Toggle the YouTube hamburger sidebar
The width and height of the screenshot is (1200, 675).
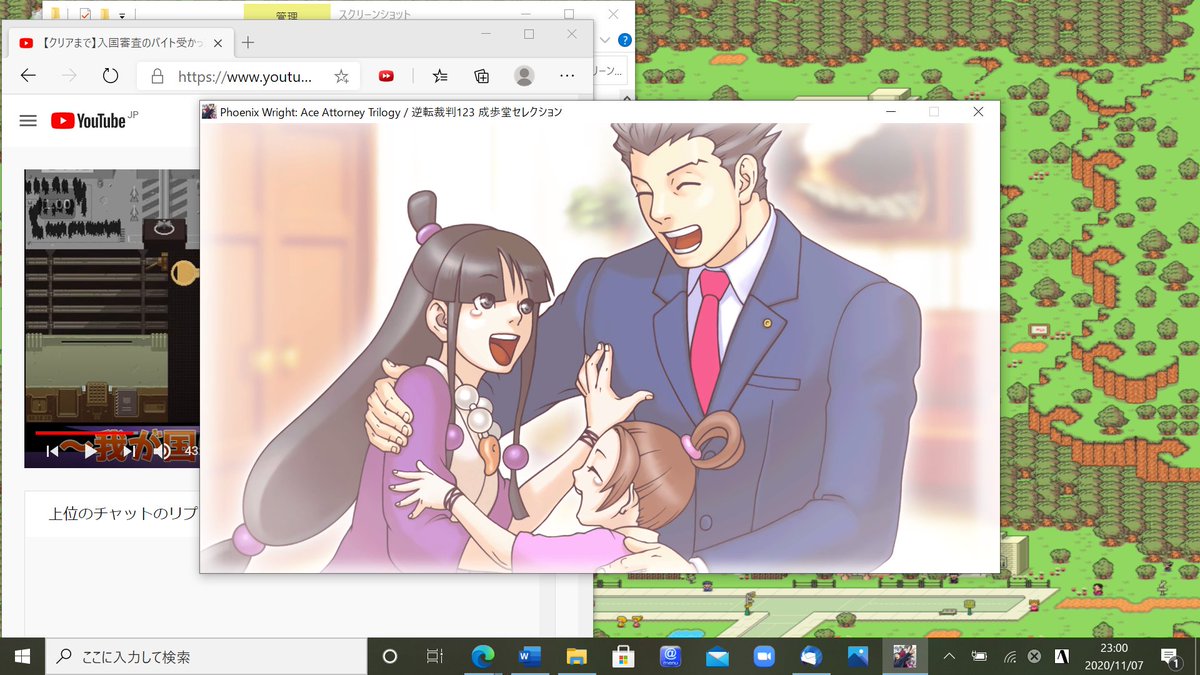point(27,120)
